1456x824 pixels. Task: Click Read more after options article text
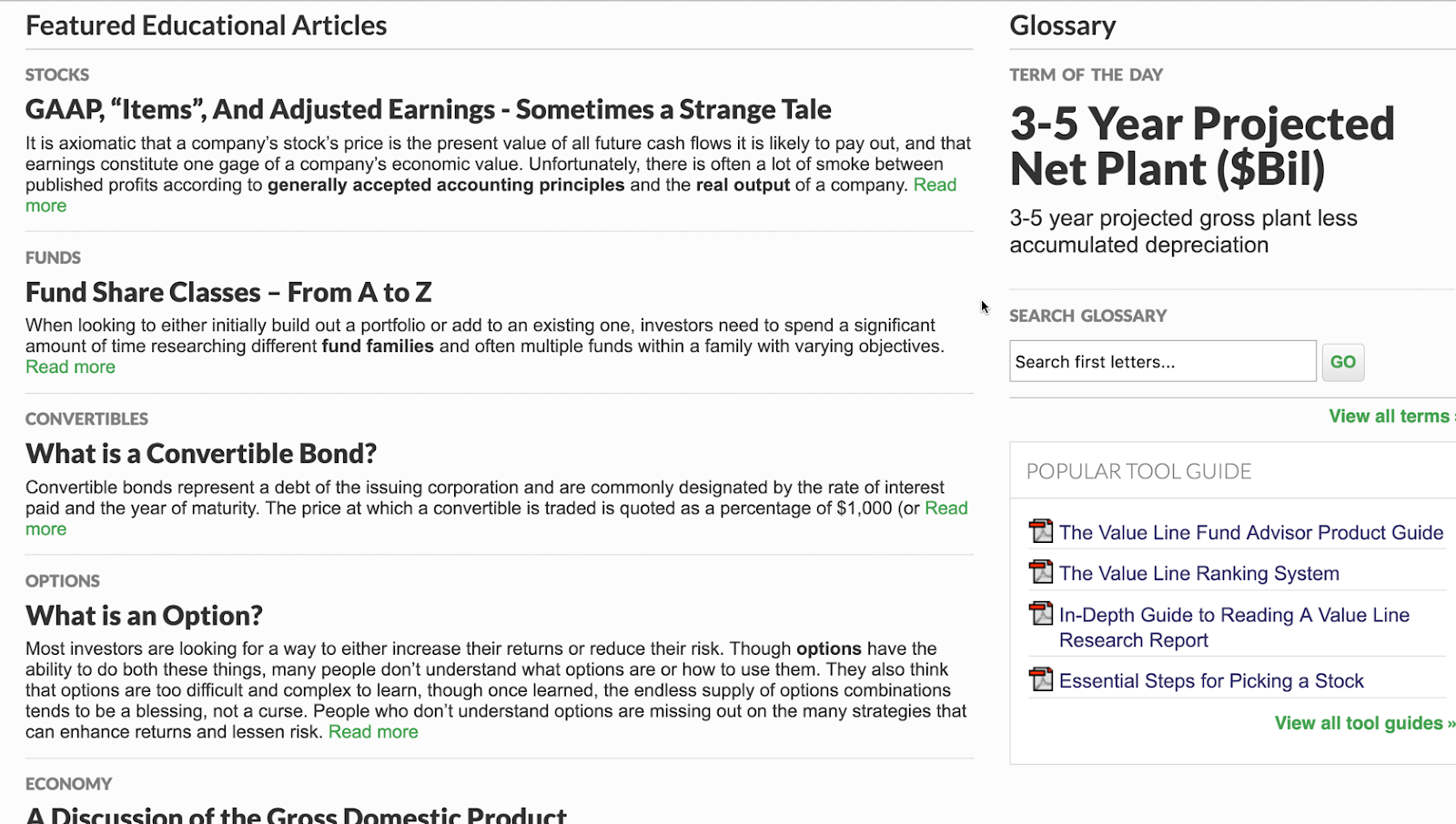[x=373, y=732]
